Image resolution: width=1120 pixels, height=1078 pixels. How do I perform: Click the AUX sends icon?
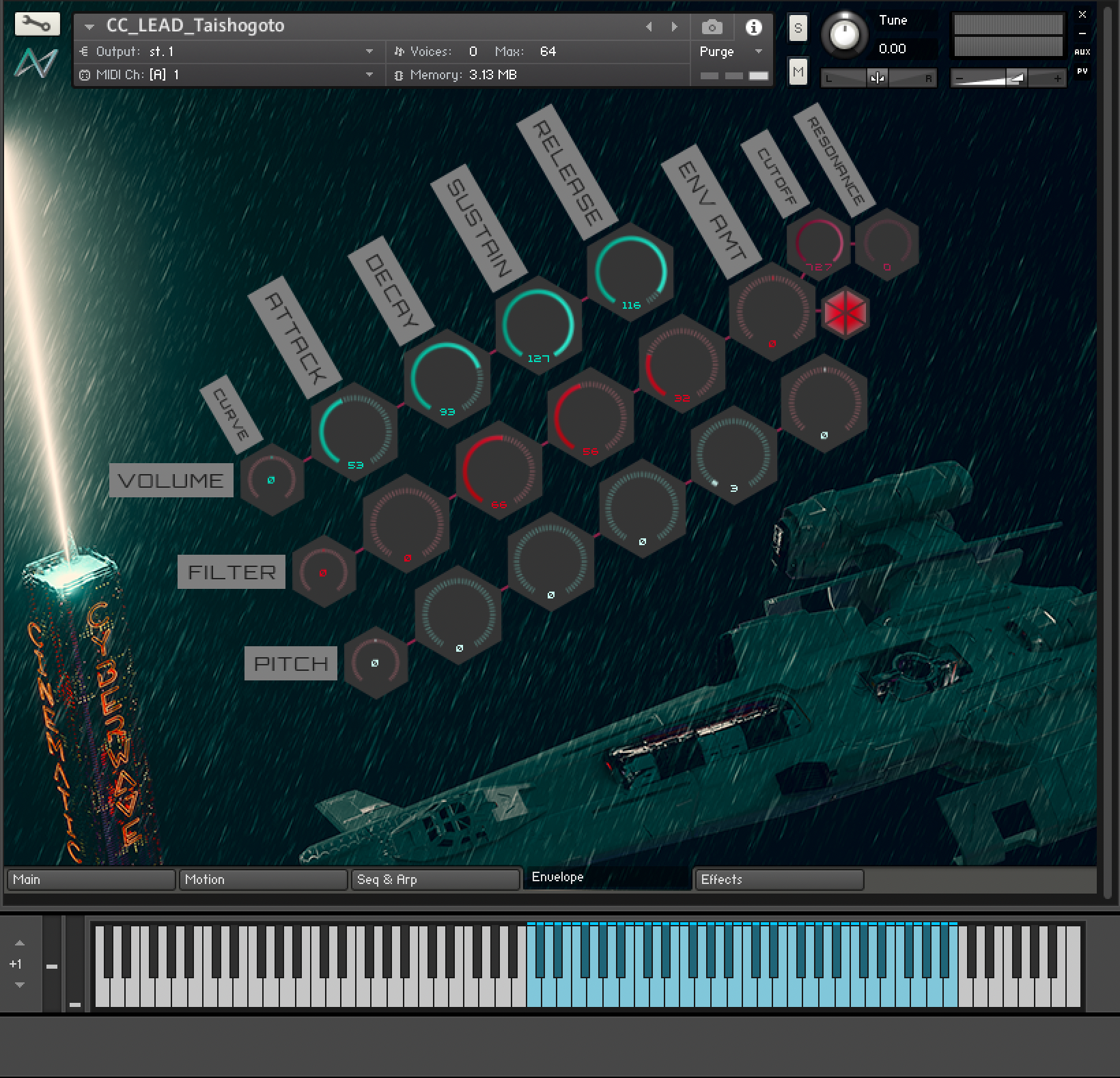click(x=1082, y=52)
